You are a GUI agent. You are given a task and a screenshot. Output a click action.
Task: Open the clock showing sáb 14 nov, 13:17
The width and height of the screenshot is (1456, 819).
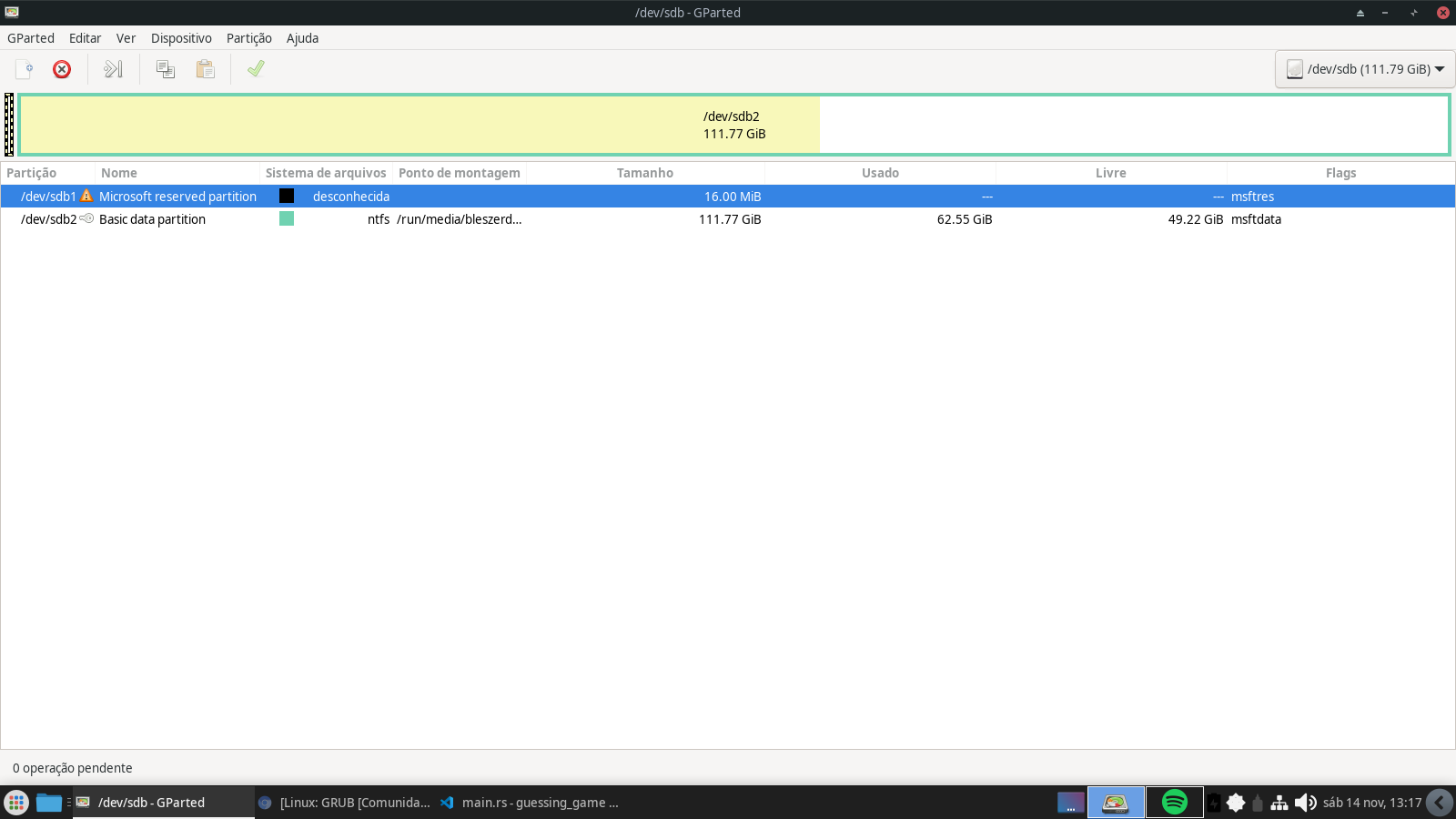[1372, 803]
